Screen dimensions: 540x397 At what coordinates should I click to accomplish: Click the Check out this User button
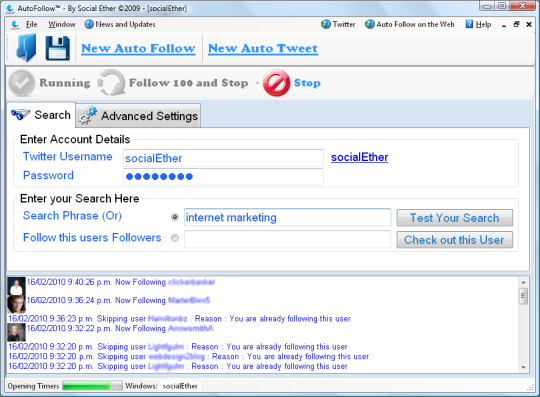(x=455, y=240)
